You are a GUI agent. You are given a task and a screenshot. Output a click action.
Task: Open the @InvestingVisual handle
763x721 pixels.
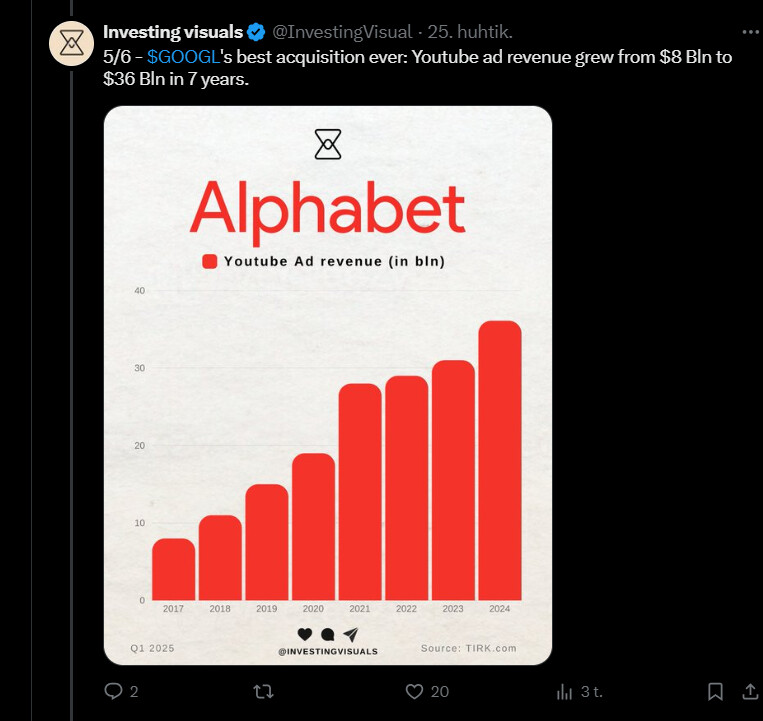(x=342, y=32)
